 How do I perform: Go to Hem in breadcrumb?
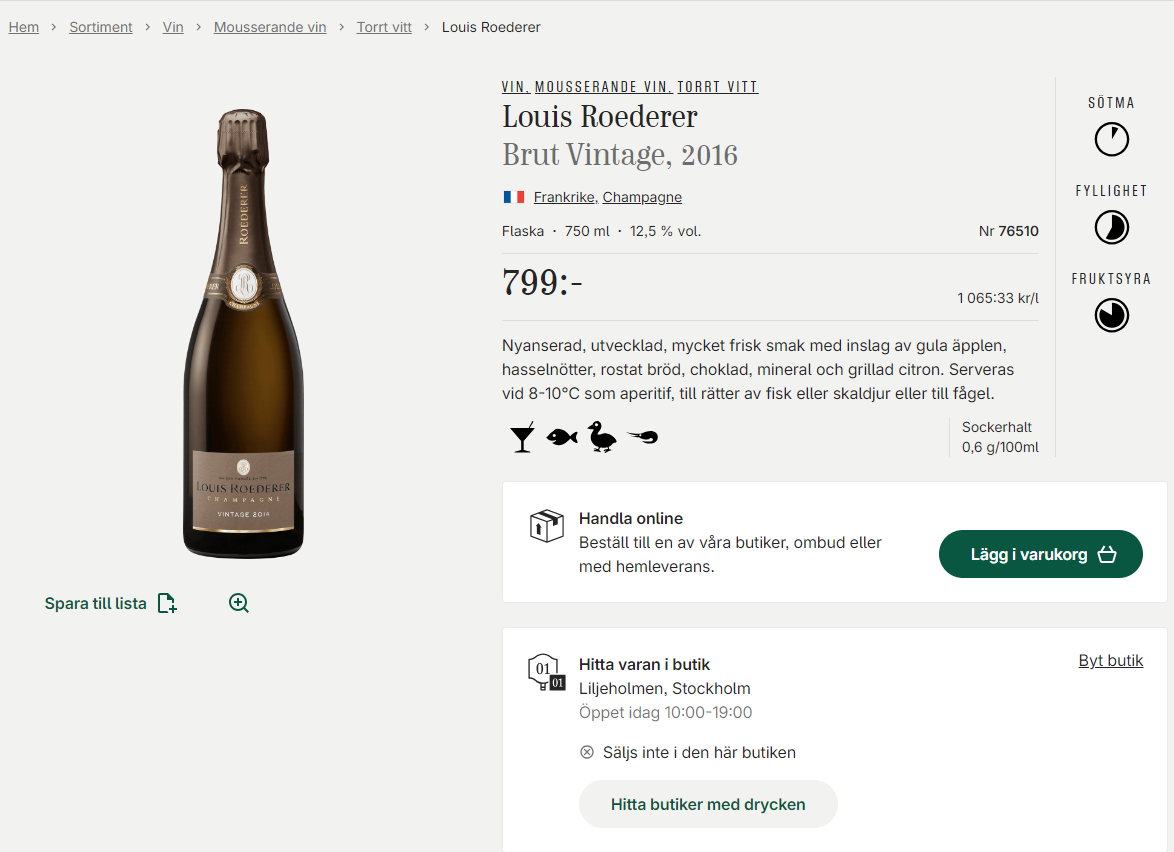[x=24, y=27]
